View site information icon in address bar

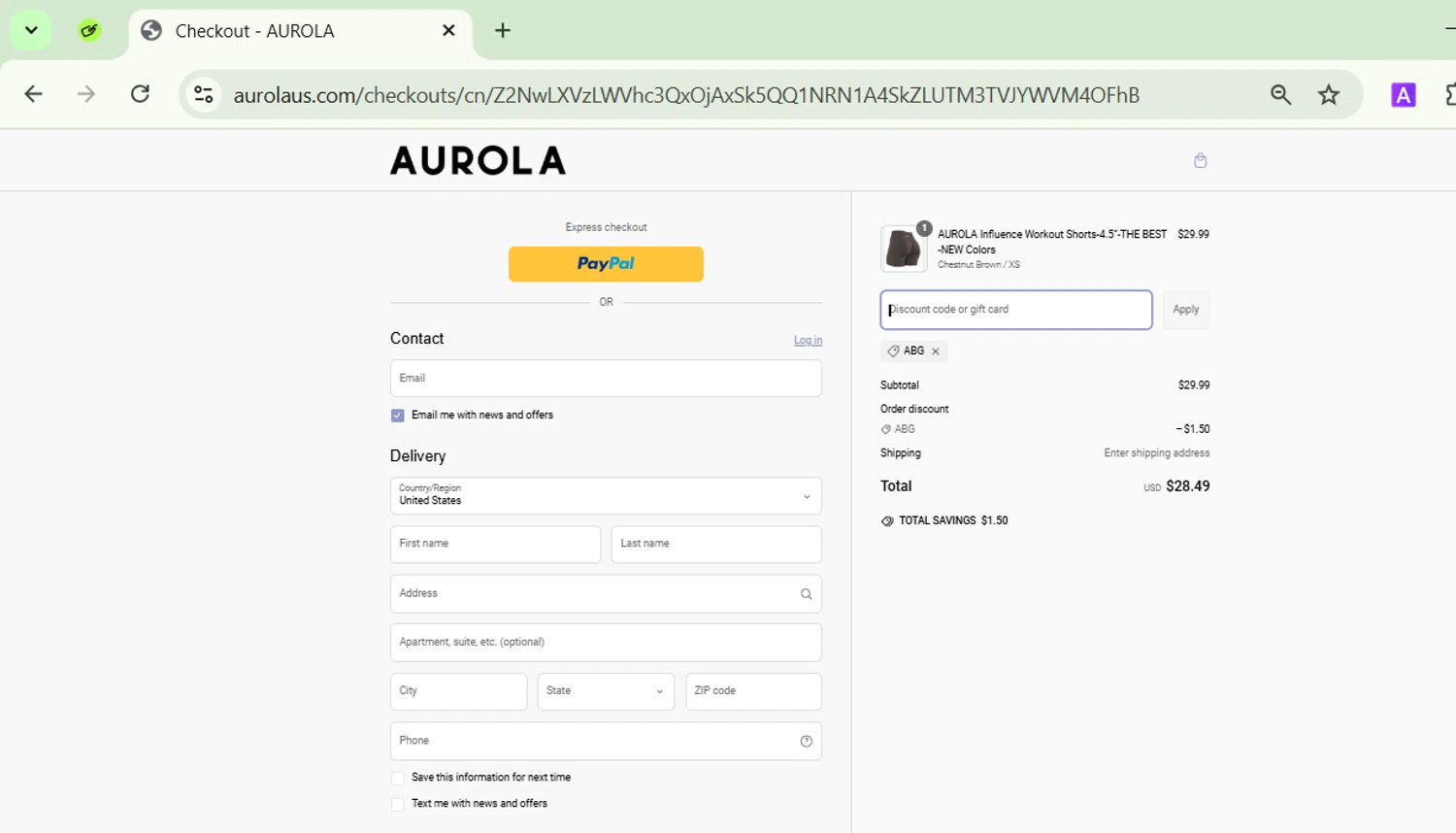(x=204, y=94)
